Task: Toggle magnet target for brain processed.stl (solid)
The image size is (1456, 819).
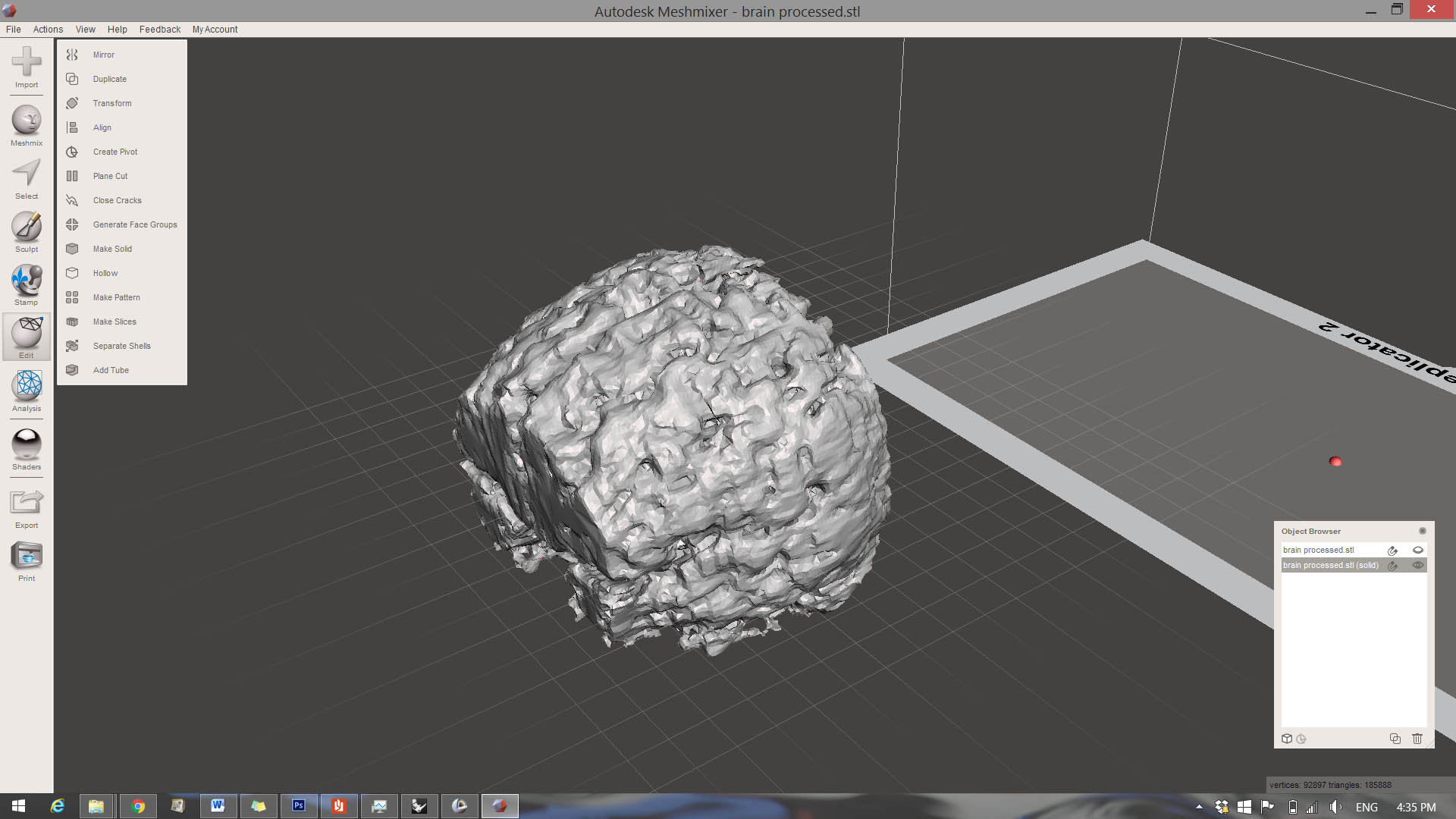Action: point(1392,566)
